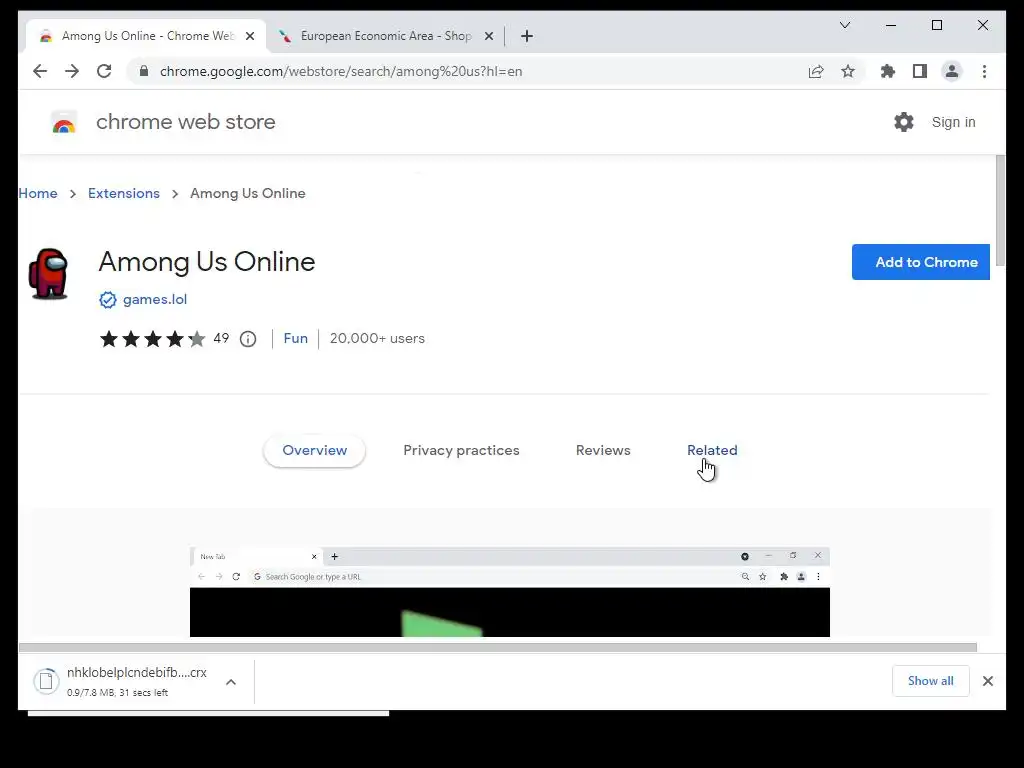Click the star rating row

tap(152, 339)
